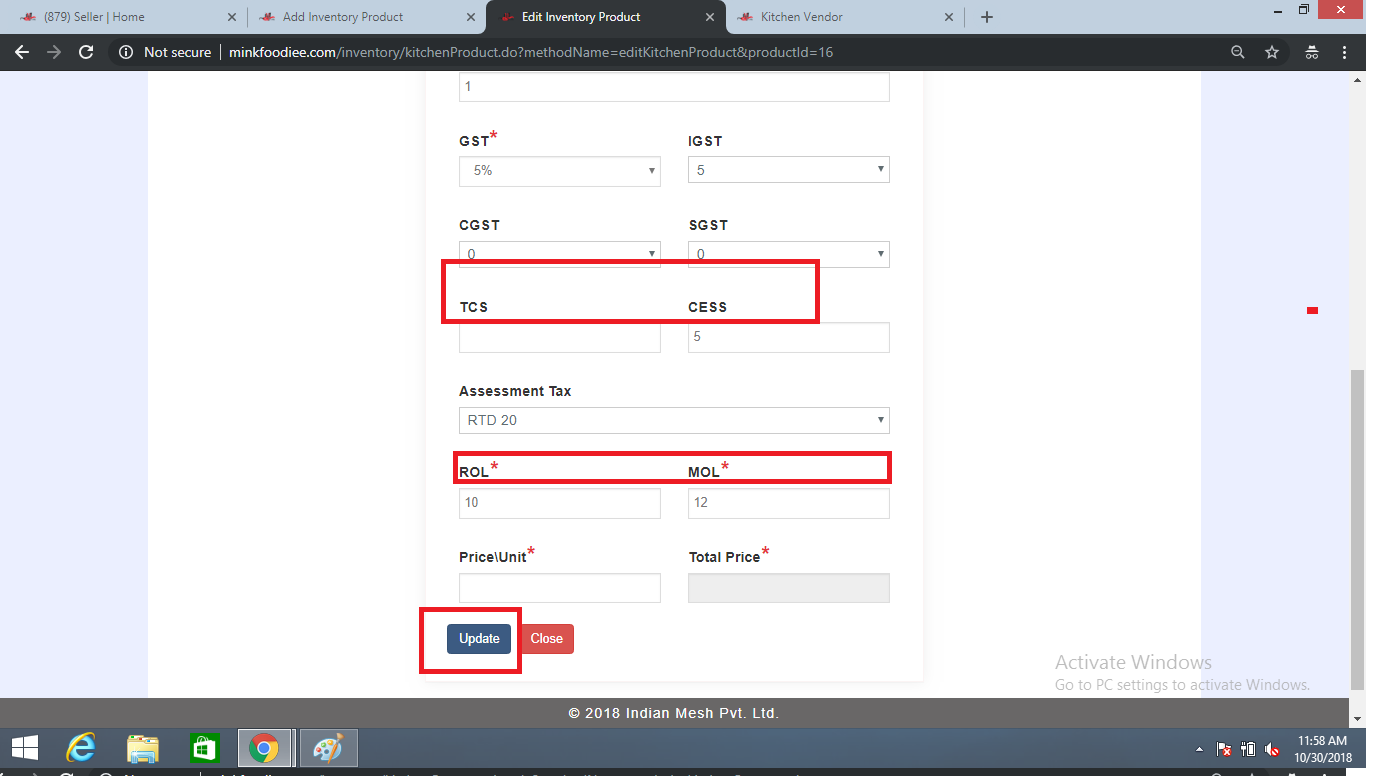Click the scrollbar up arrow

1356,81
